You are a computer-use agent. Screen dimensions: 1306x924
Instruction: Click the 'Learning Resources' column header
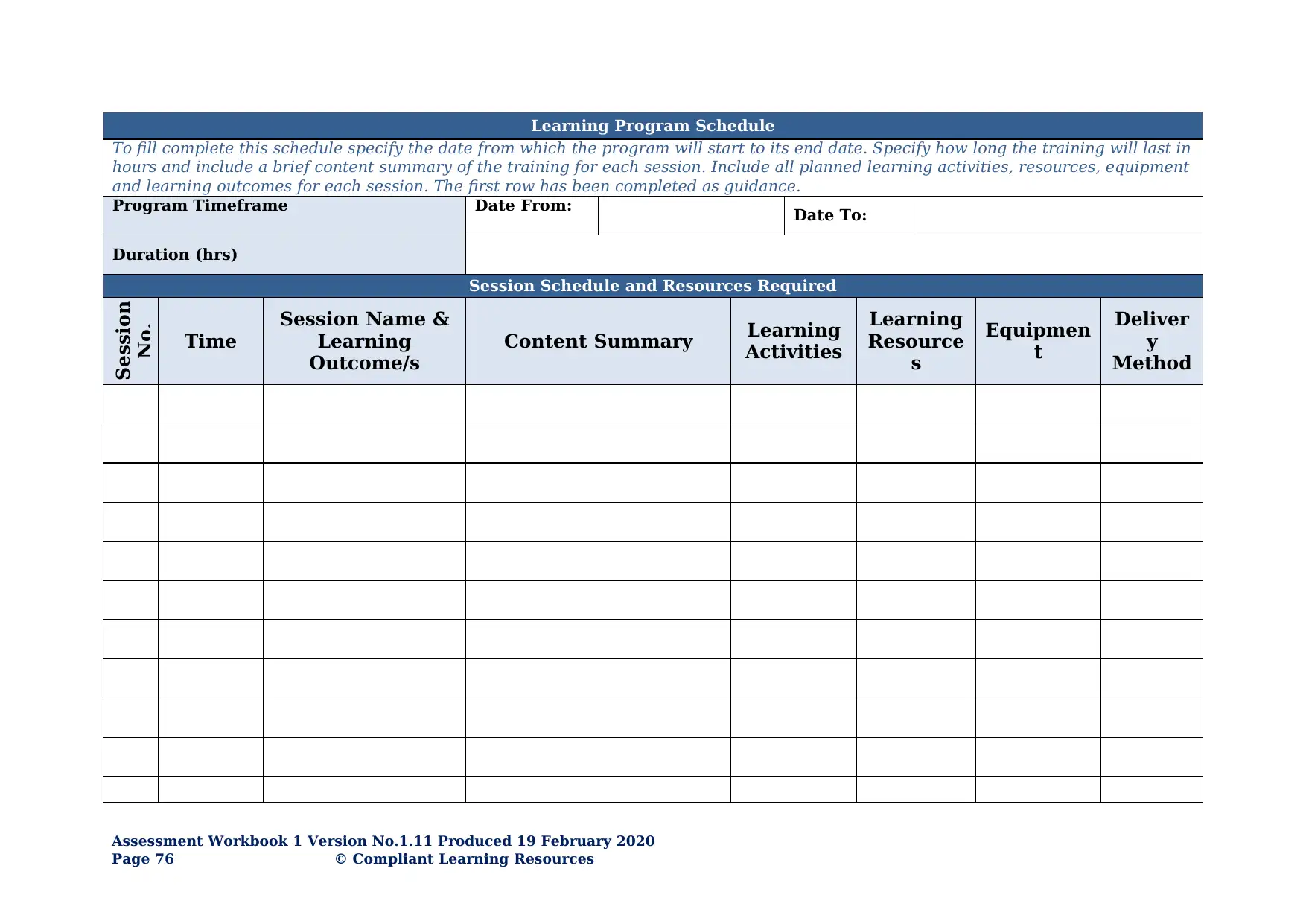(916, 341)
